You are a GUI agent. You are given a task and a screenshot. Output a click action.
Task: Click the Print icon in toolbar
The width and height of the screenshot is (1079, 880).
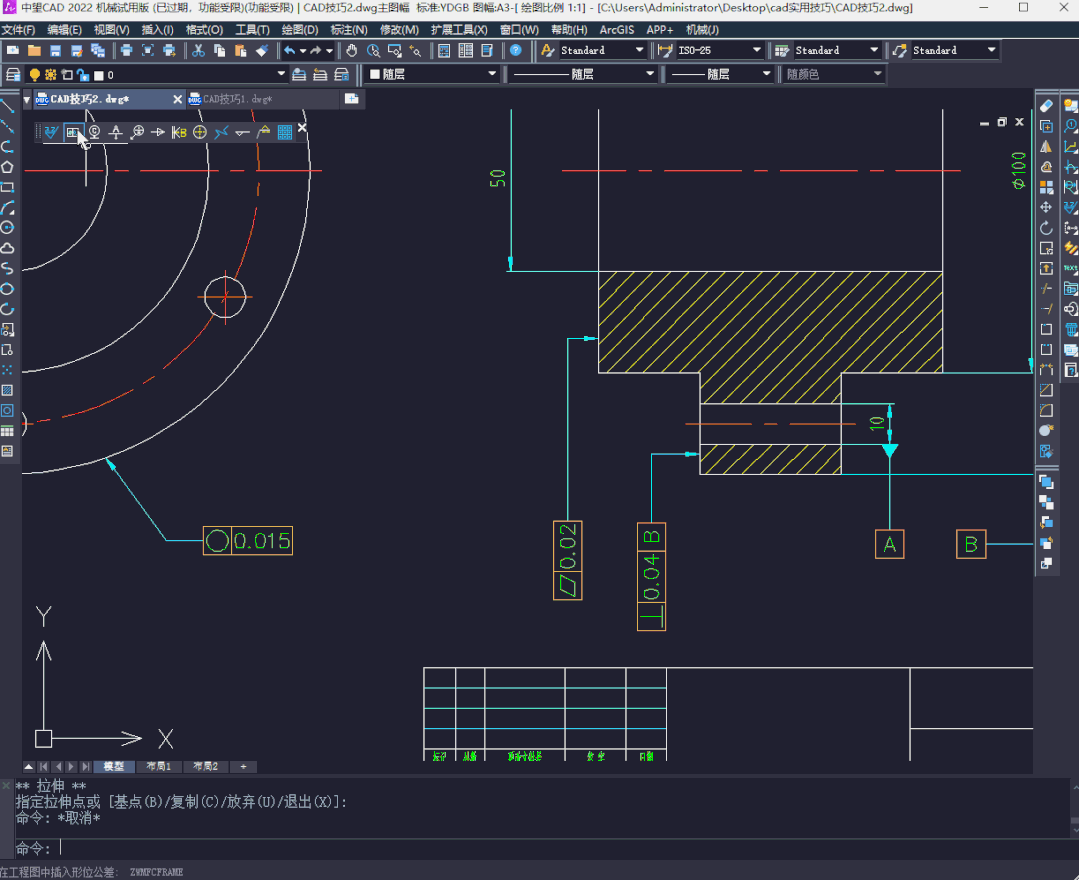click(127, 50)
